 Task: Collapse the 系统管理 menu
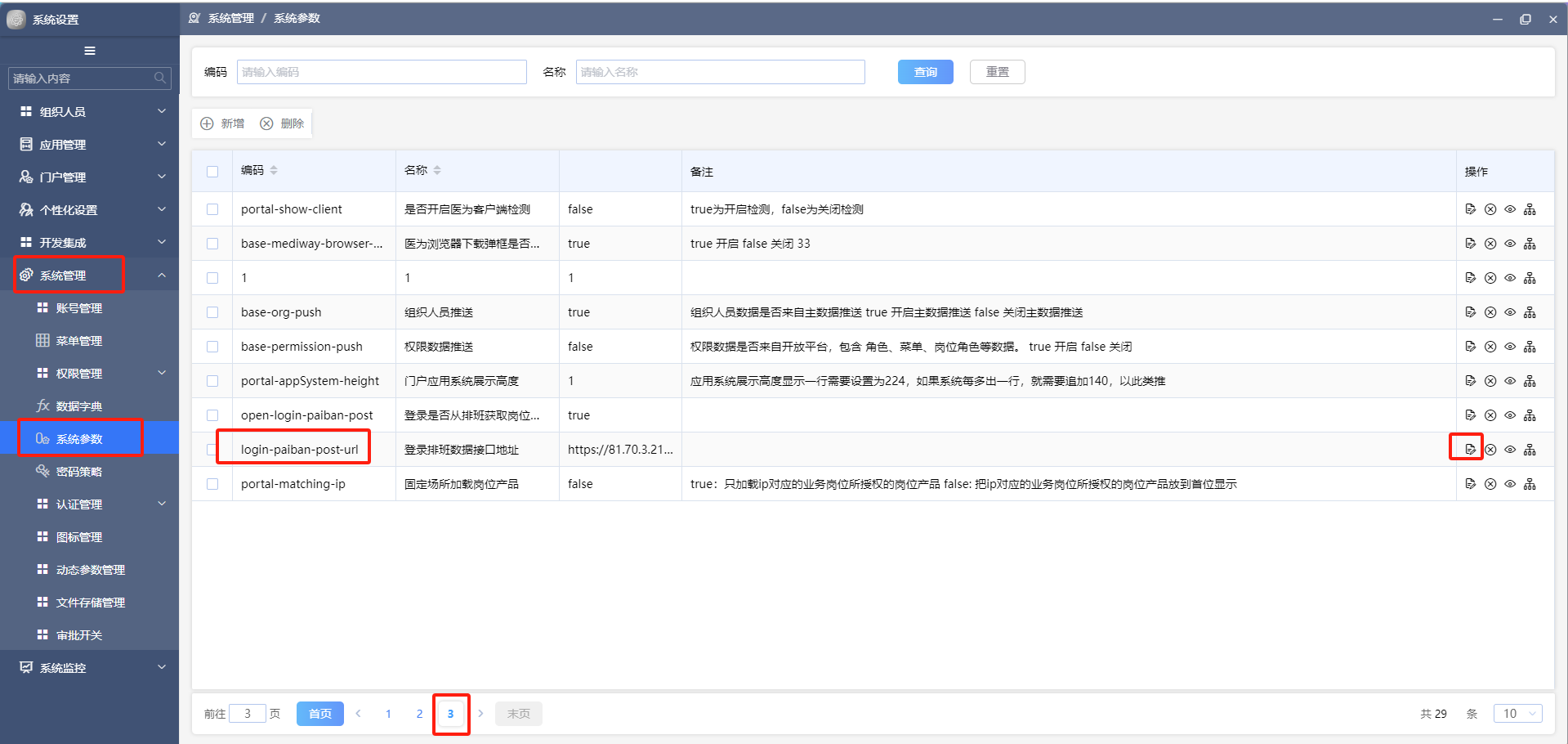coord(90,275)
